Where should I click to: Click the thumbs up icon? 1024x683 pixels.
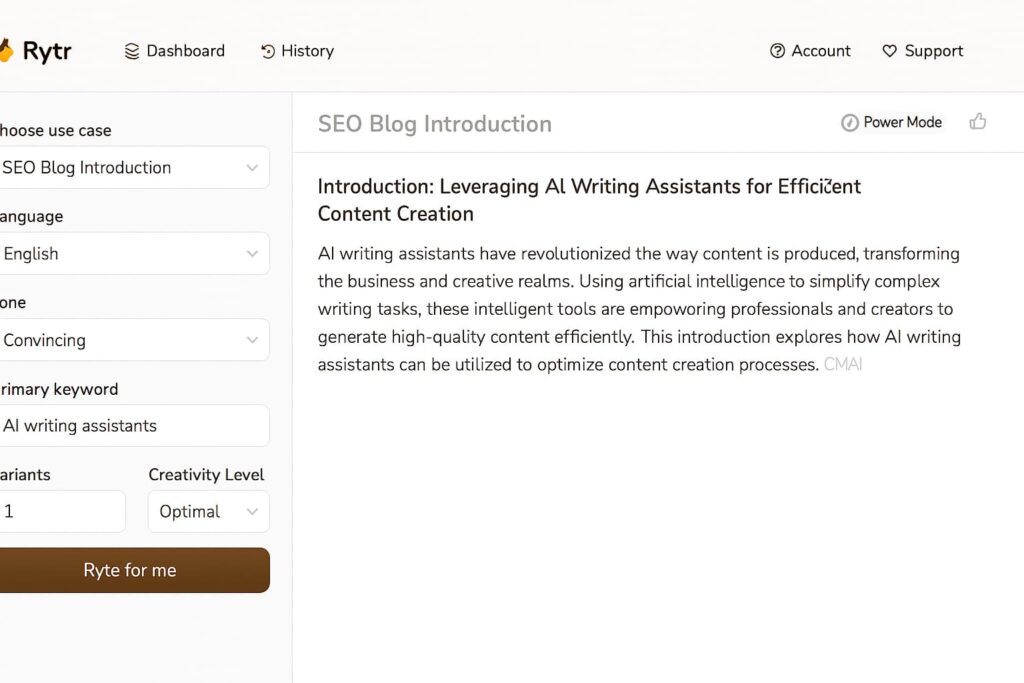pos(978,121)
